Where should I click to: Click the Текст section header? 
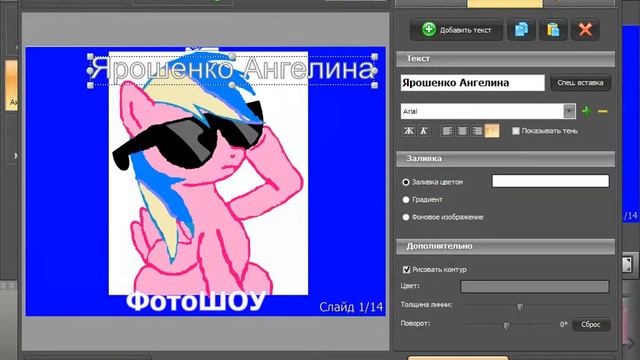click(505, 59)
